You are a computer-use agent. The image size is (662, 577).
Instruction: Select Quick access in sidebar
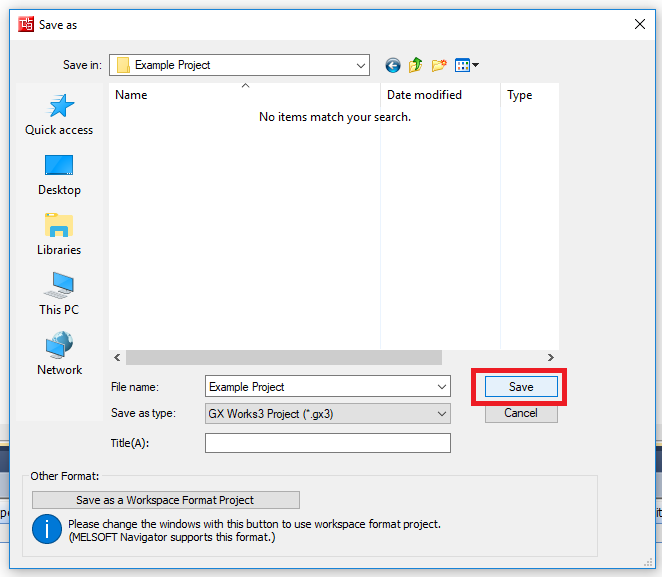coord(59,114)
